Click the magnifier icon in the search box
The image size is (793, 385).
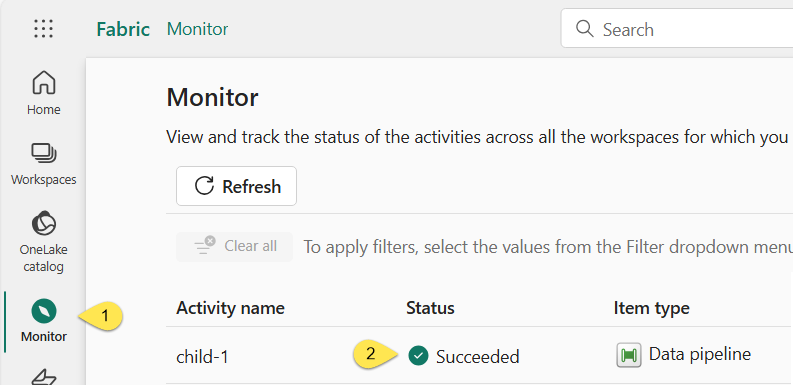click(x=585, y=29)
